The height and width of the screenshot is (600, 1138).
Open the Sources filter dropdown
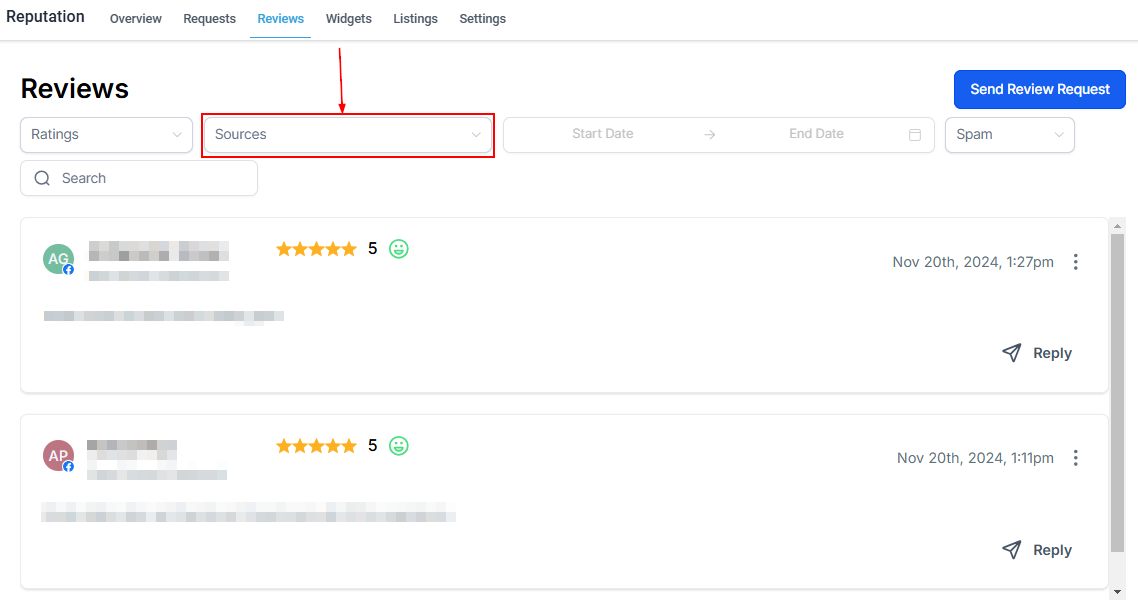[347, 135]
